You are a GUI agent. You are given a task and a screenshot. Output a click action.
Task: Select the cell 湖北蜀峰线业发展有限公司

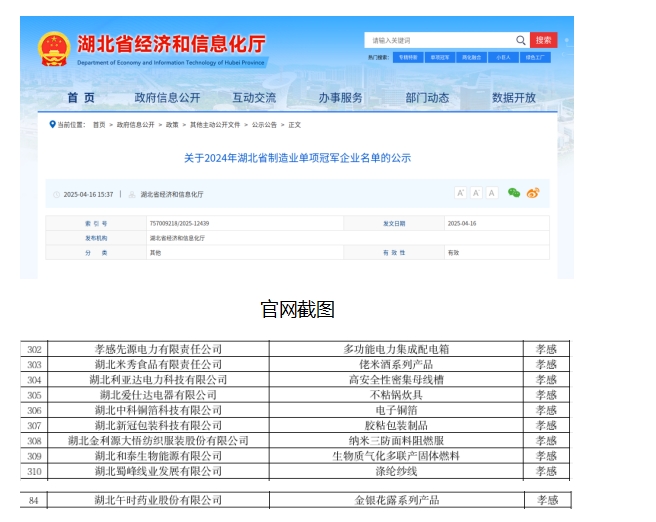(158, 471)
